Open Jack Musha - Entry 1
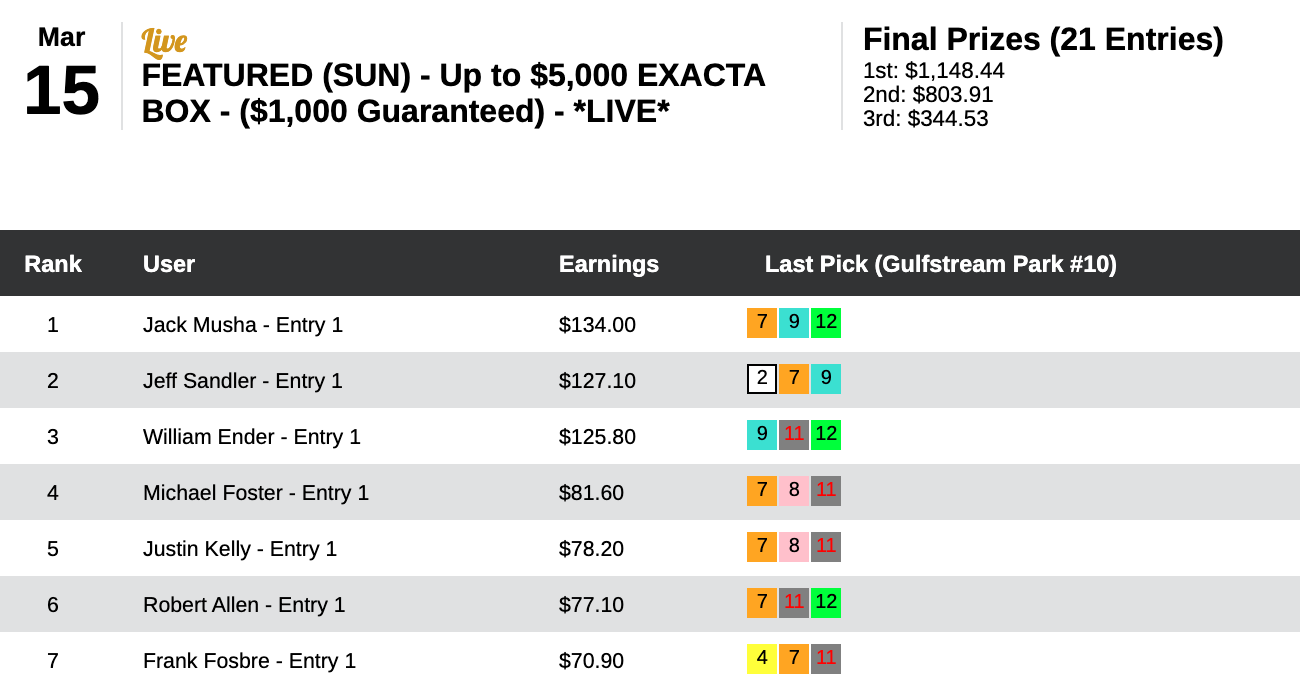 [x=243, y=325]
